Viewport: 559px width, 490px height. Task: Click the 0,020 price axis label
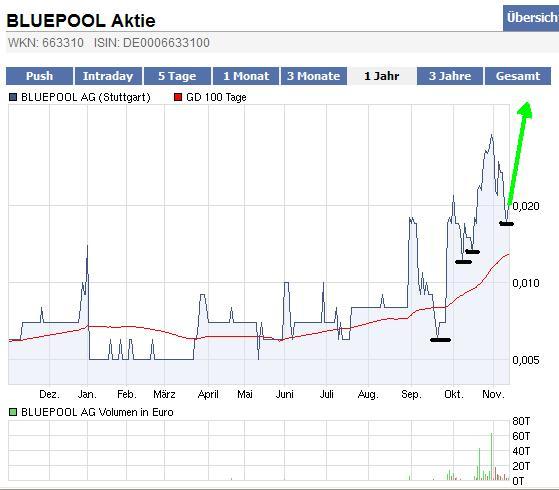(526, 206)
